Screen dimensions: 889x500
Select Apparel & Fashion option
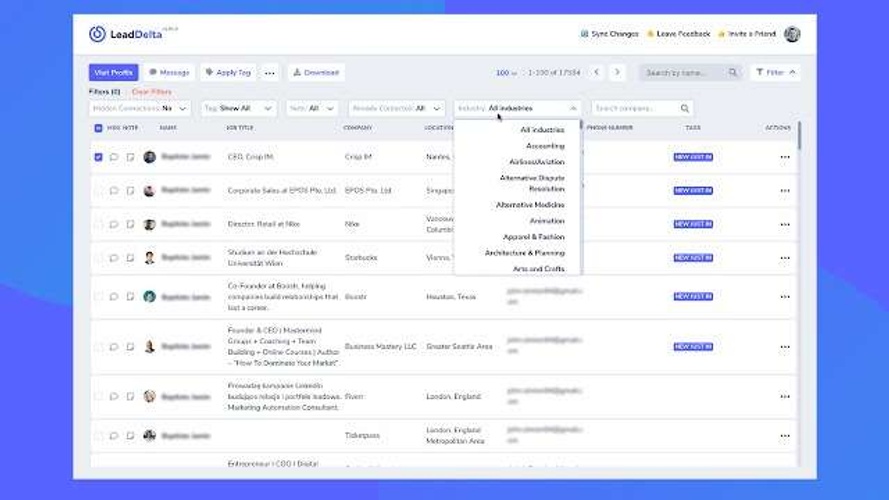[534, 237]
